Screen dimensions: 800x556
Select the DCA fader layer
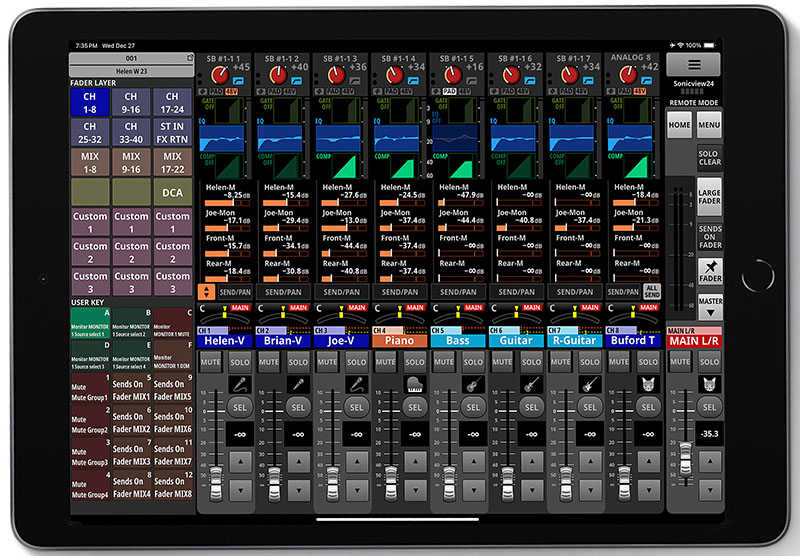(x=172, y=192)
